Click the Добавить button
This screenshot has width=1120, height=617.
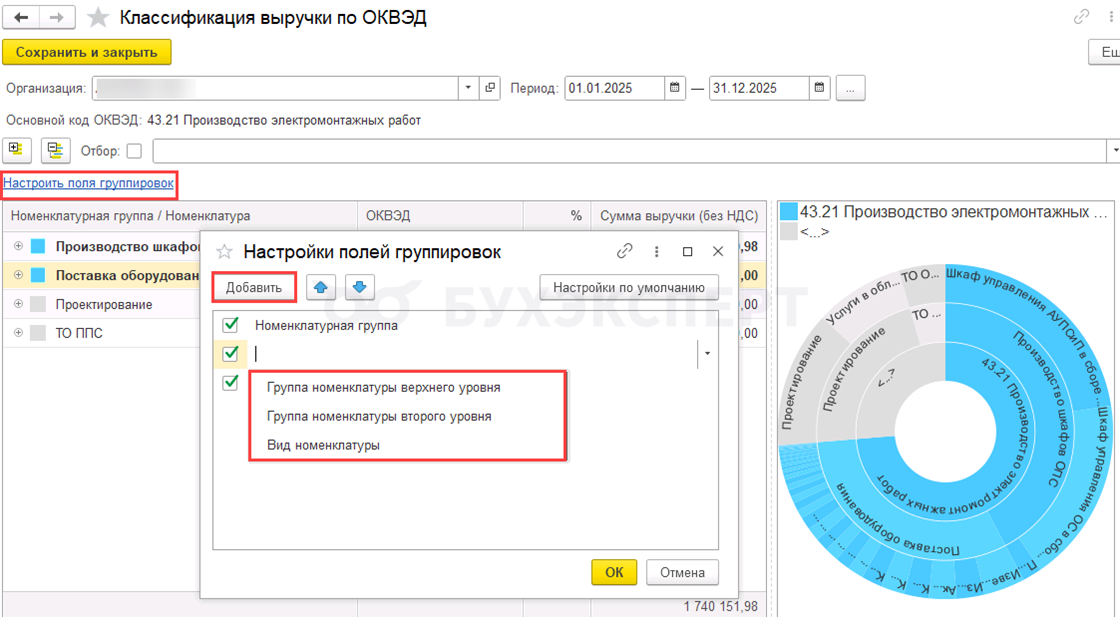(x=254, y=288)
